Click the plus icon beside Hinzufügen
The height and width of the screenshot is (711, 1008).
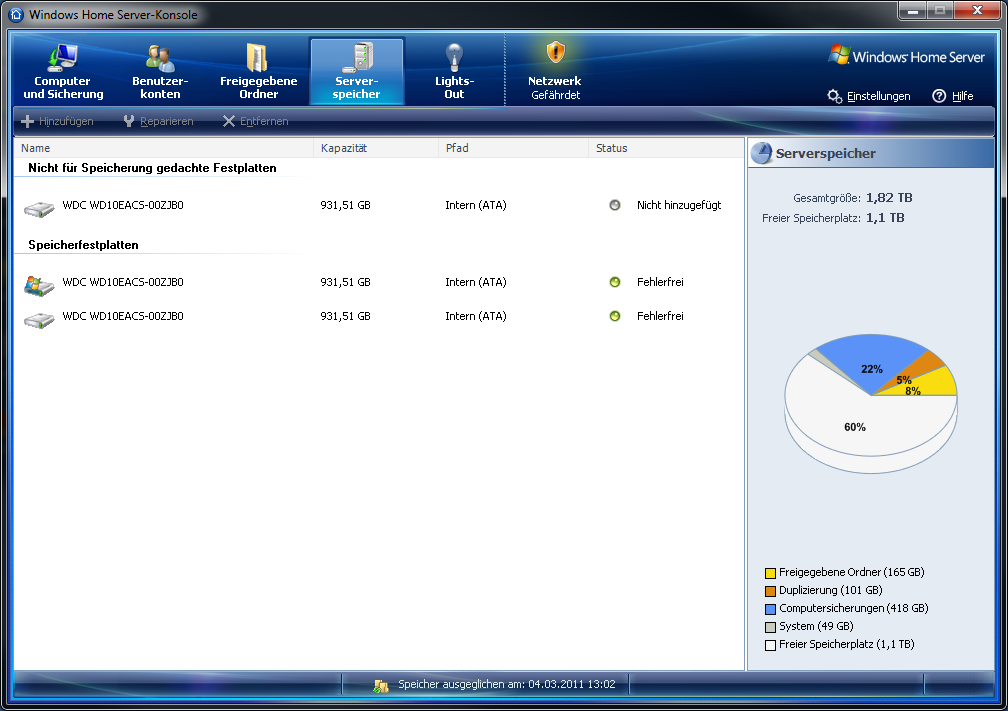[x=28, y=121]
